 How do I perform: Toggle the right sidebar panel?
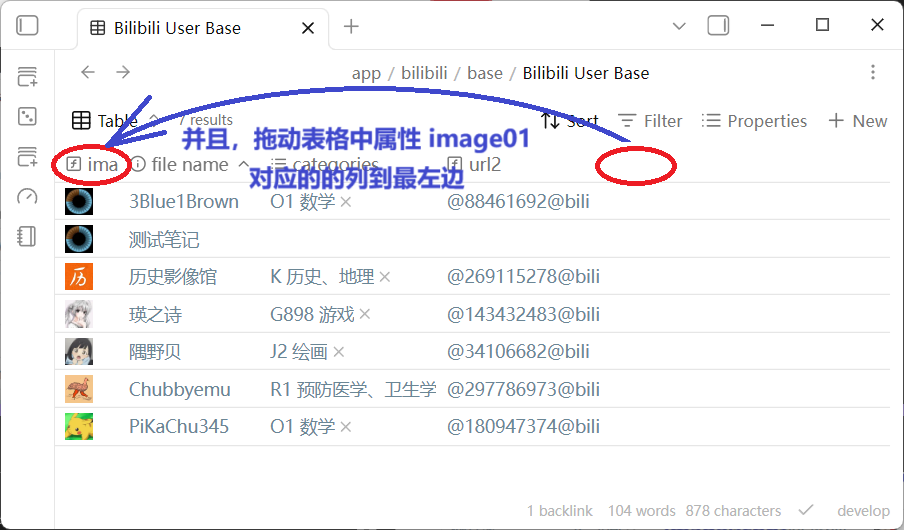click(718, 26)
